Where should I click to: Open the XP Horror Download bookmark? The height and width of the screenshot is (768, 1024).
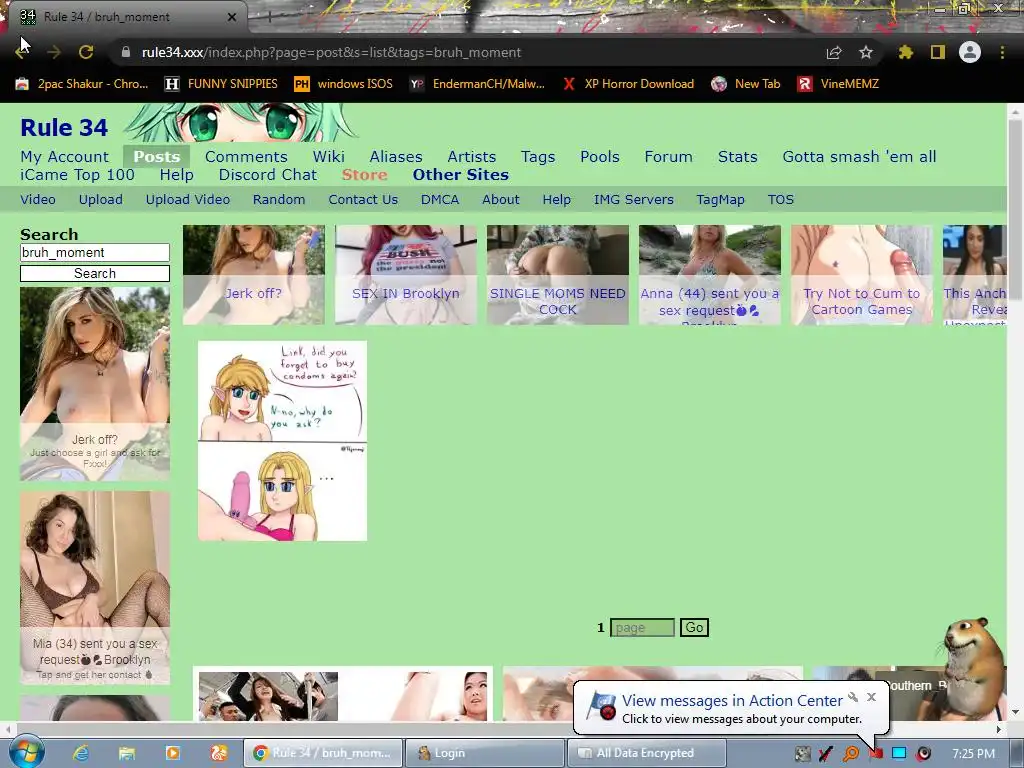click(628, 84)
